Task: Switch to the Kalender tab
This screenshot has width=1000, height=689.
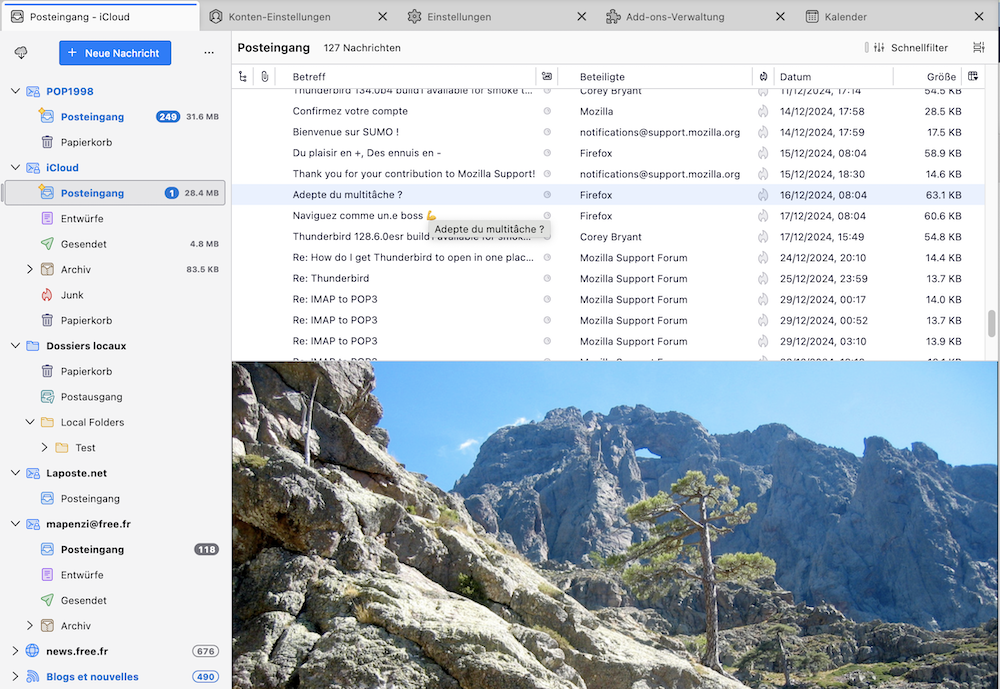Action: (845, 17)
